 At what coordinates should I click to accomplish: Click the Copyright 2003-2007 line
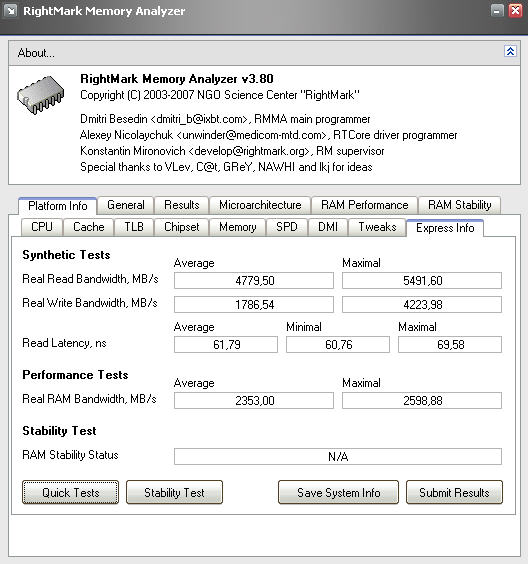click(220, 95)
